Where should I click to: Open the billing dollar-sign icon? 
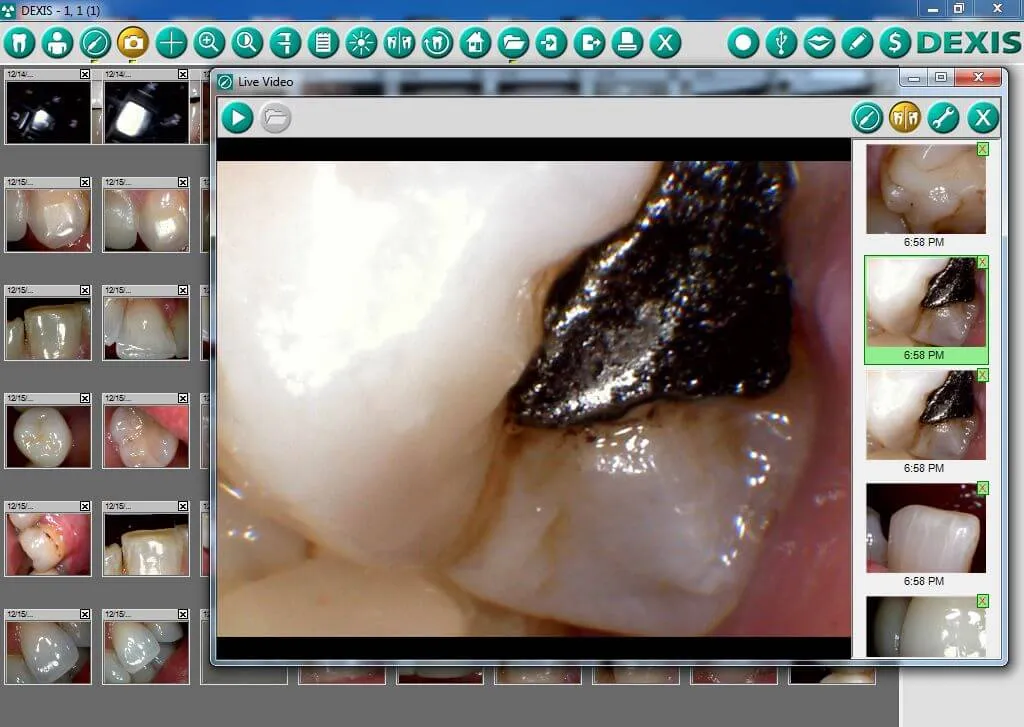coord(894,44)
